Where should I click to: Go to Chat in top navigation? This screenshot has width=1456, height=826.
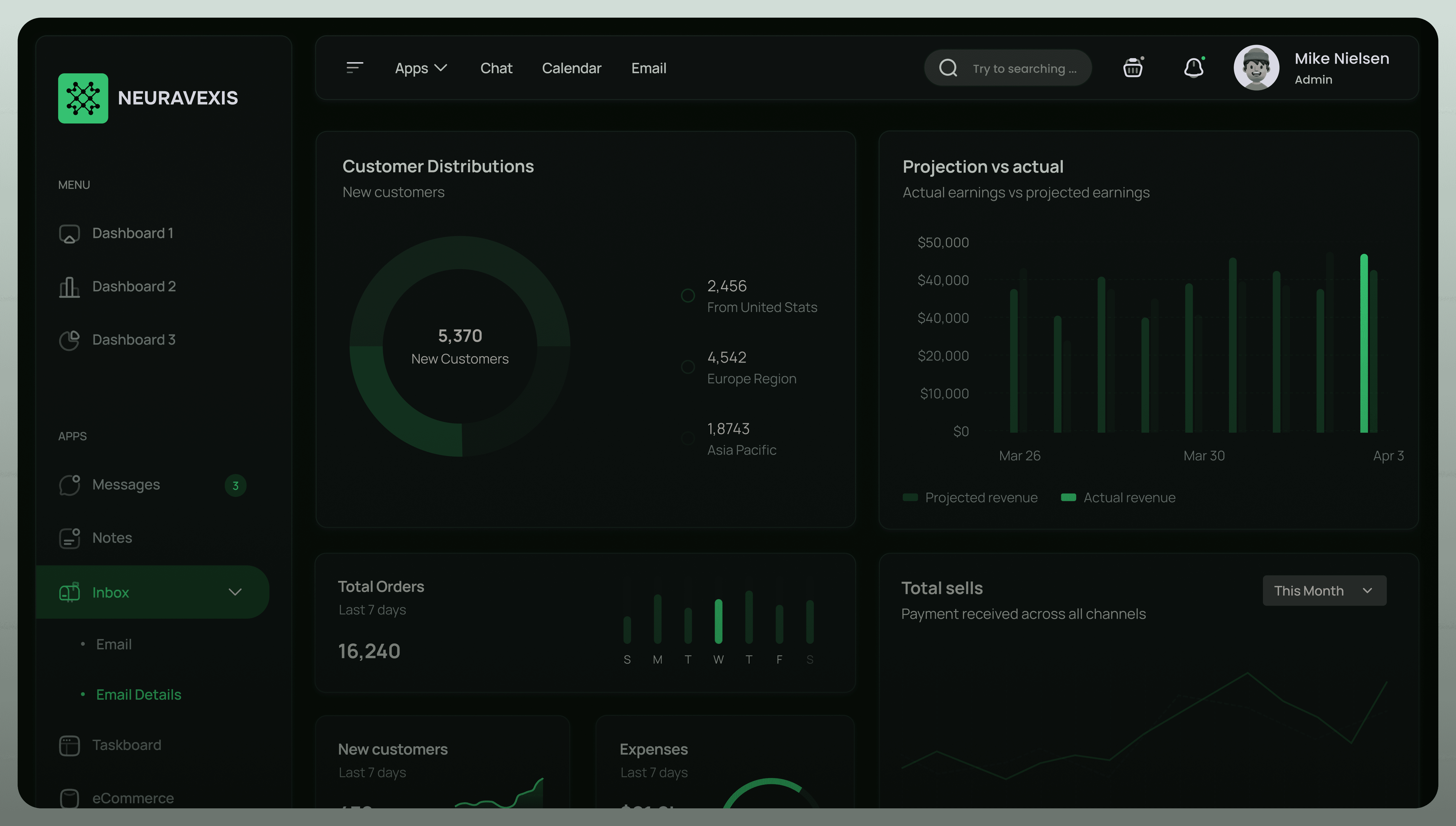496,68
